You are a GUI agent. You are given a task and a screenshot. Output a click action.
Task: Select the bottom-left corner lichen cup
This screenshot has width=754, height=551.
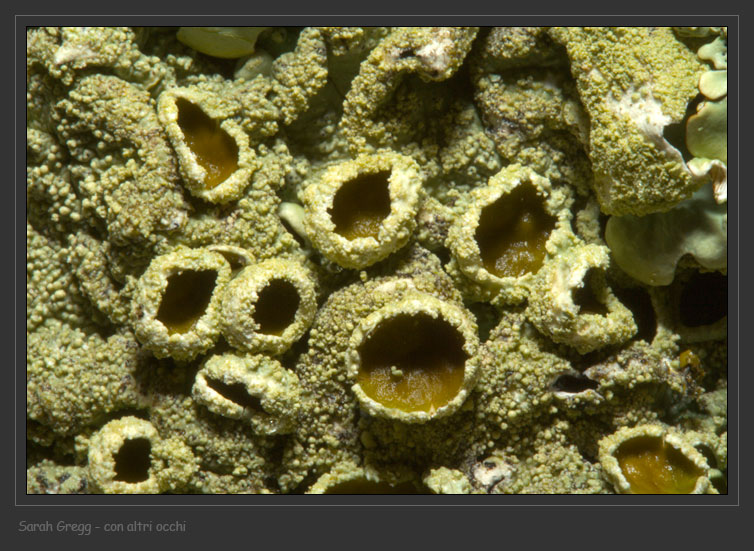click(131, 458)
